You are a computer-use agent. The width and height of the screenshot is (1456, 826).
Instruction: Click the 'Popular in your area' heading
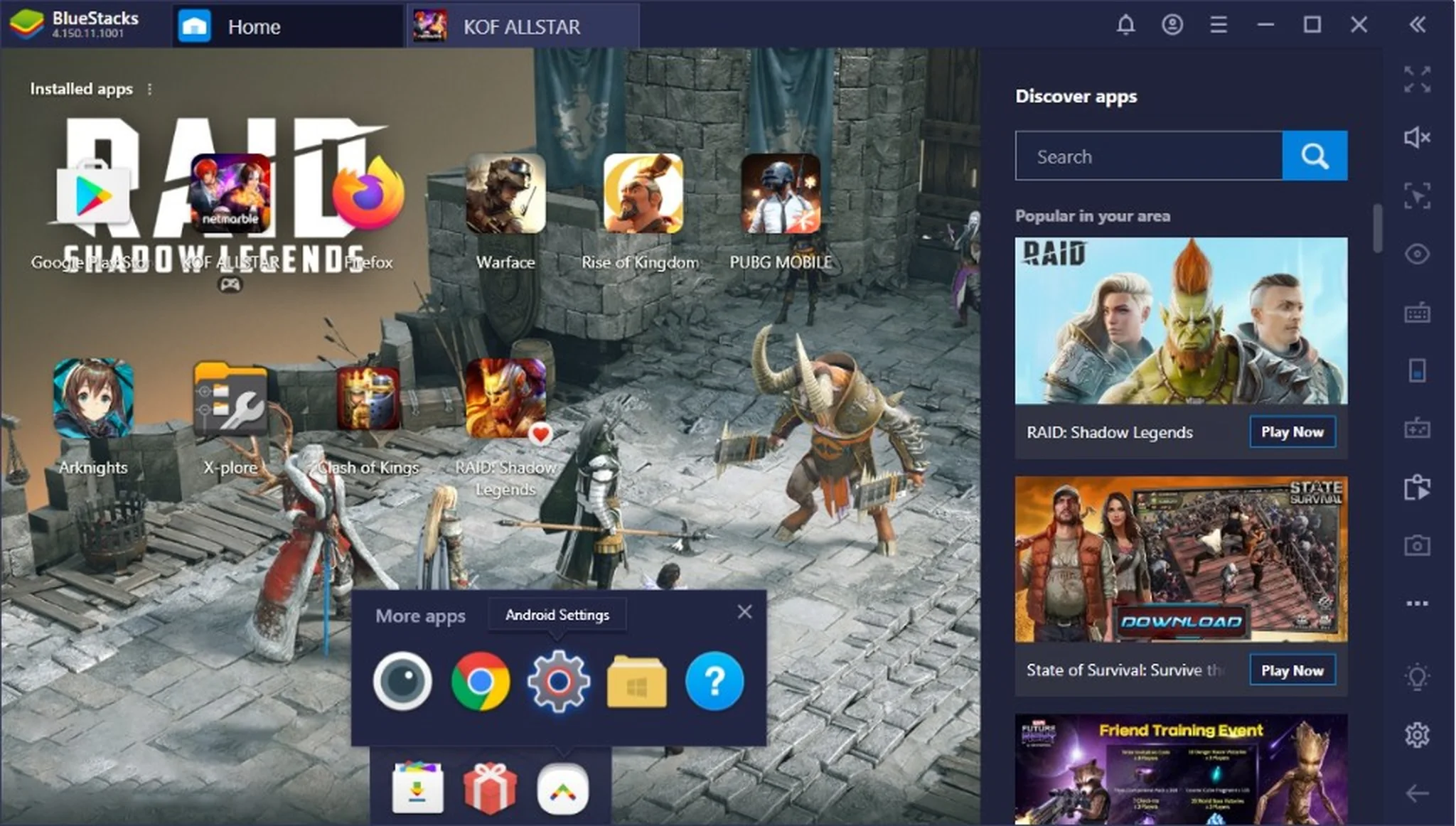click(1092, 215)
